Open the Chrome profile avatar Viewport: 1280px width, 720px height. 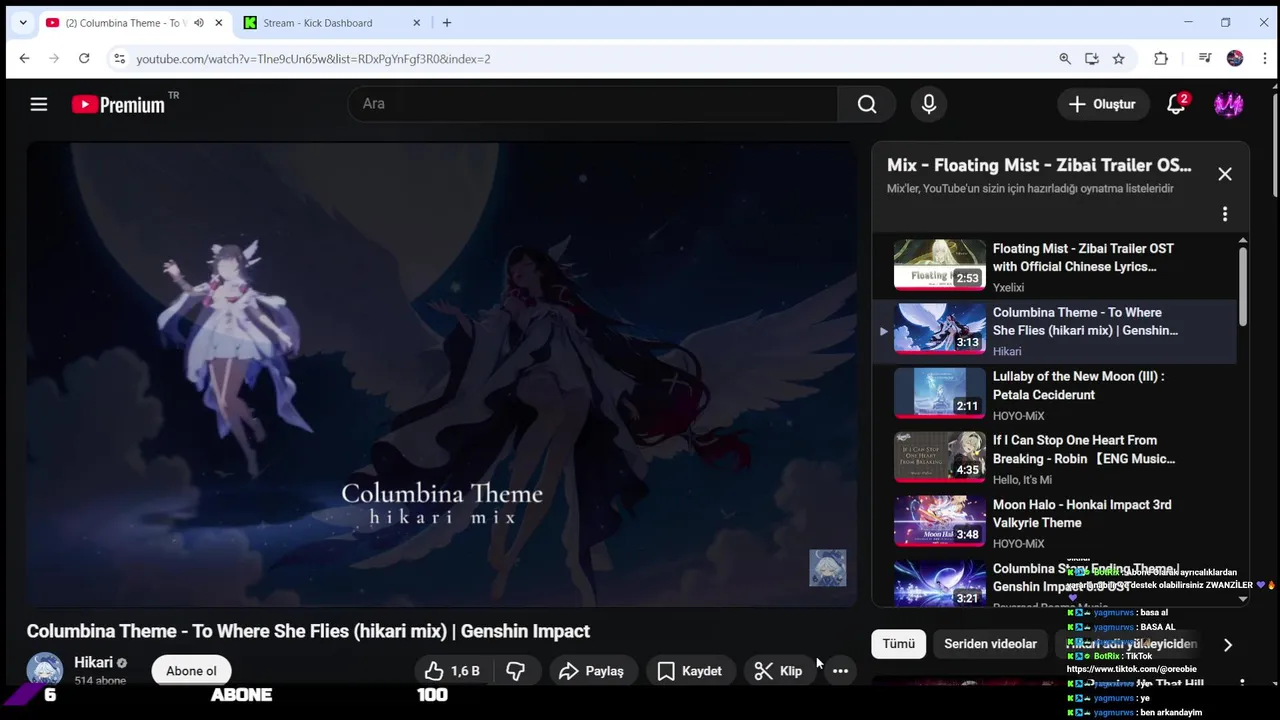[1235, 59]
